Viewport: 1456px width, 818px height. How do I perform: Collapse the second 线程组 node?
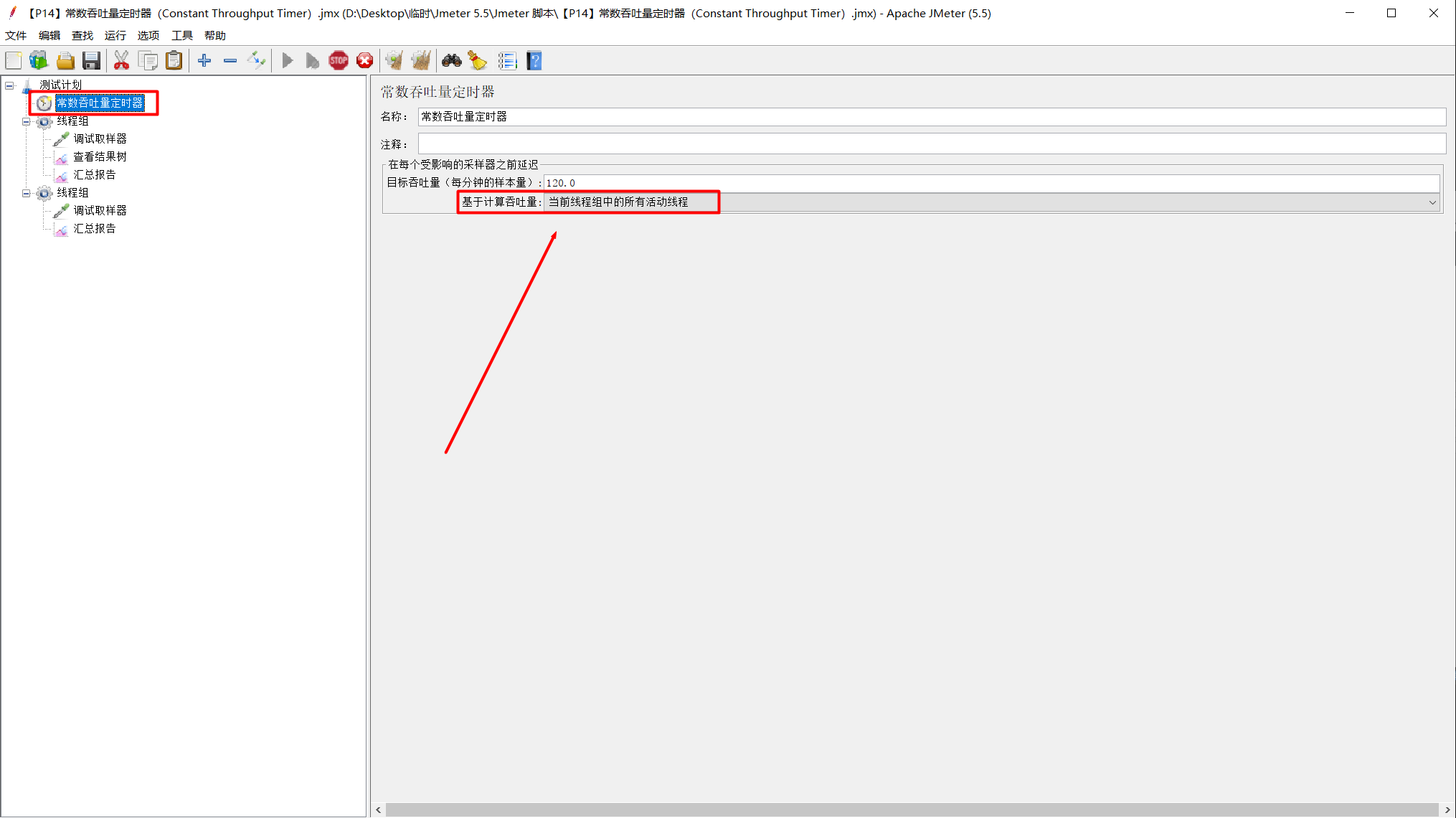pos(27,193)
